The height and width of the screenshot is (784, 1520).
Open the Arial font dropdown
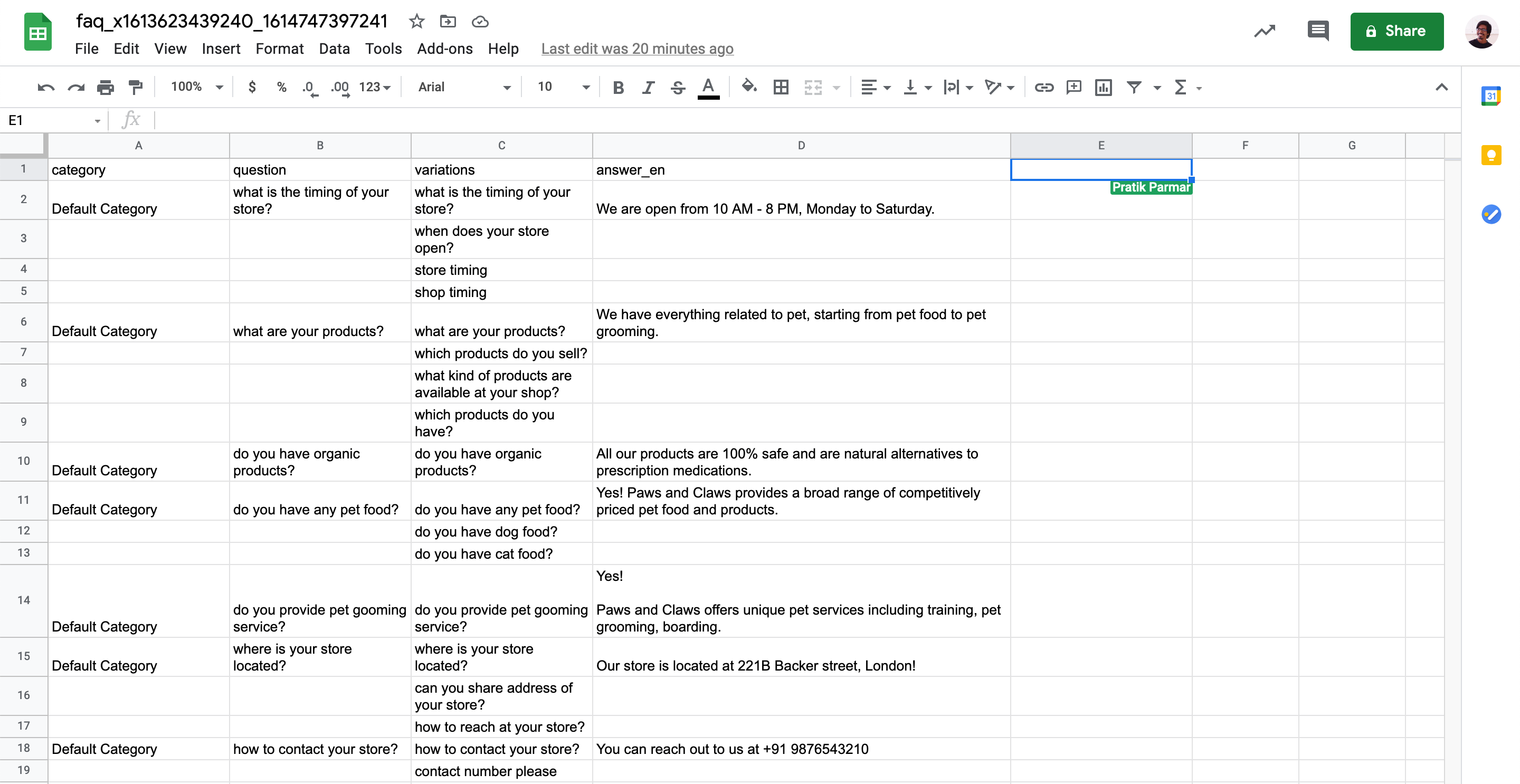pos(464,87)
